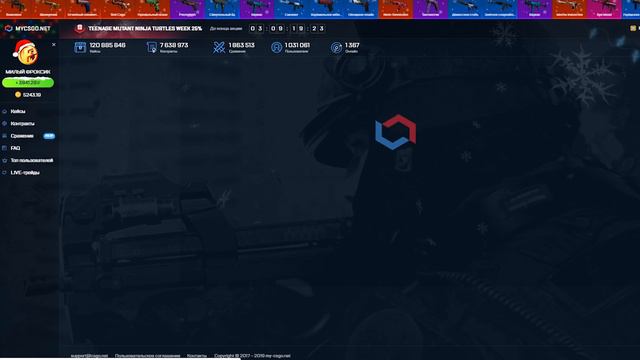Click the gold coin icon by 524339
640x360 pixels.
point(18,95)
